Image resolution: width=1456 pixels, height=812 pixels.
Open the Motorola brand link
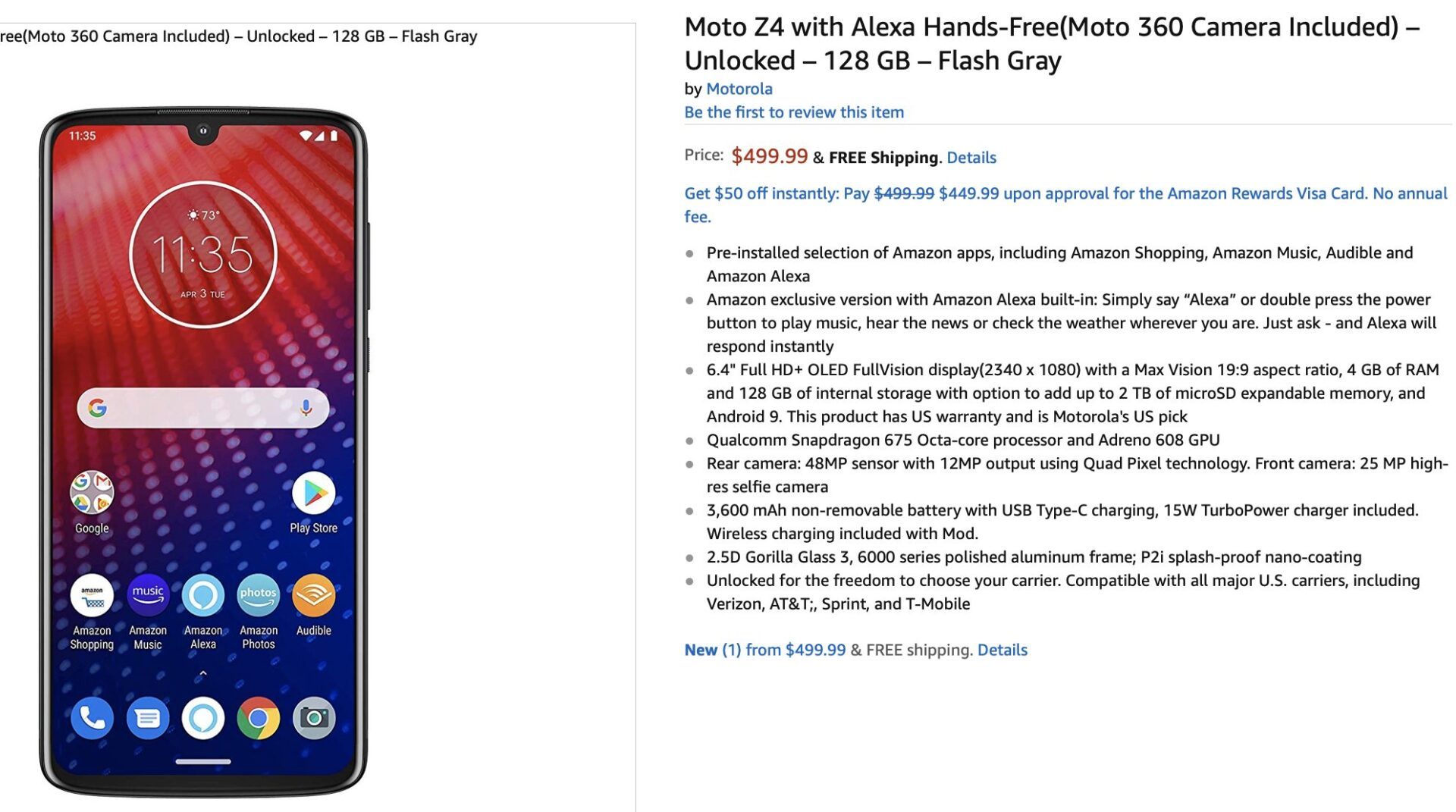[x=739, y=89]
